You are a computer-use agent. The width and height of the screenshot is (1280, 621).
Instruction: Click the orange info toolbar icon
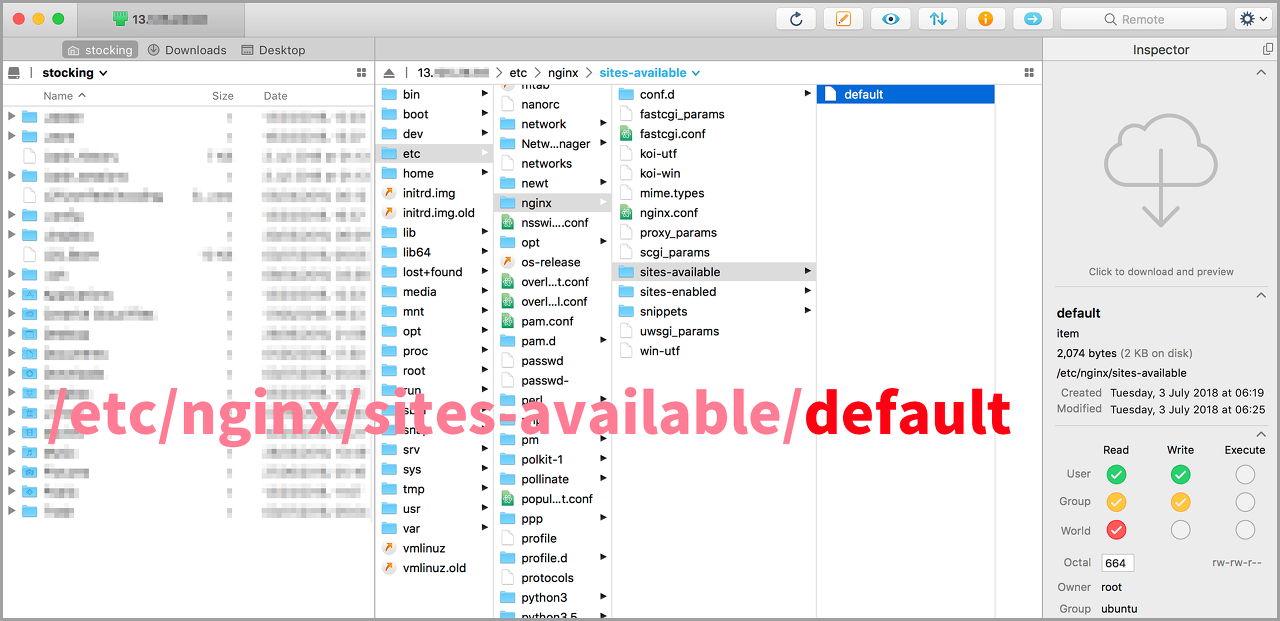[x=985, y=19]
